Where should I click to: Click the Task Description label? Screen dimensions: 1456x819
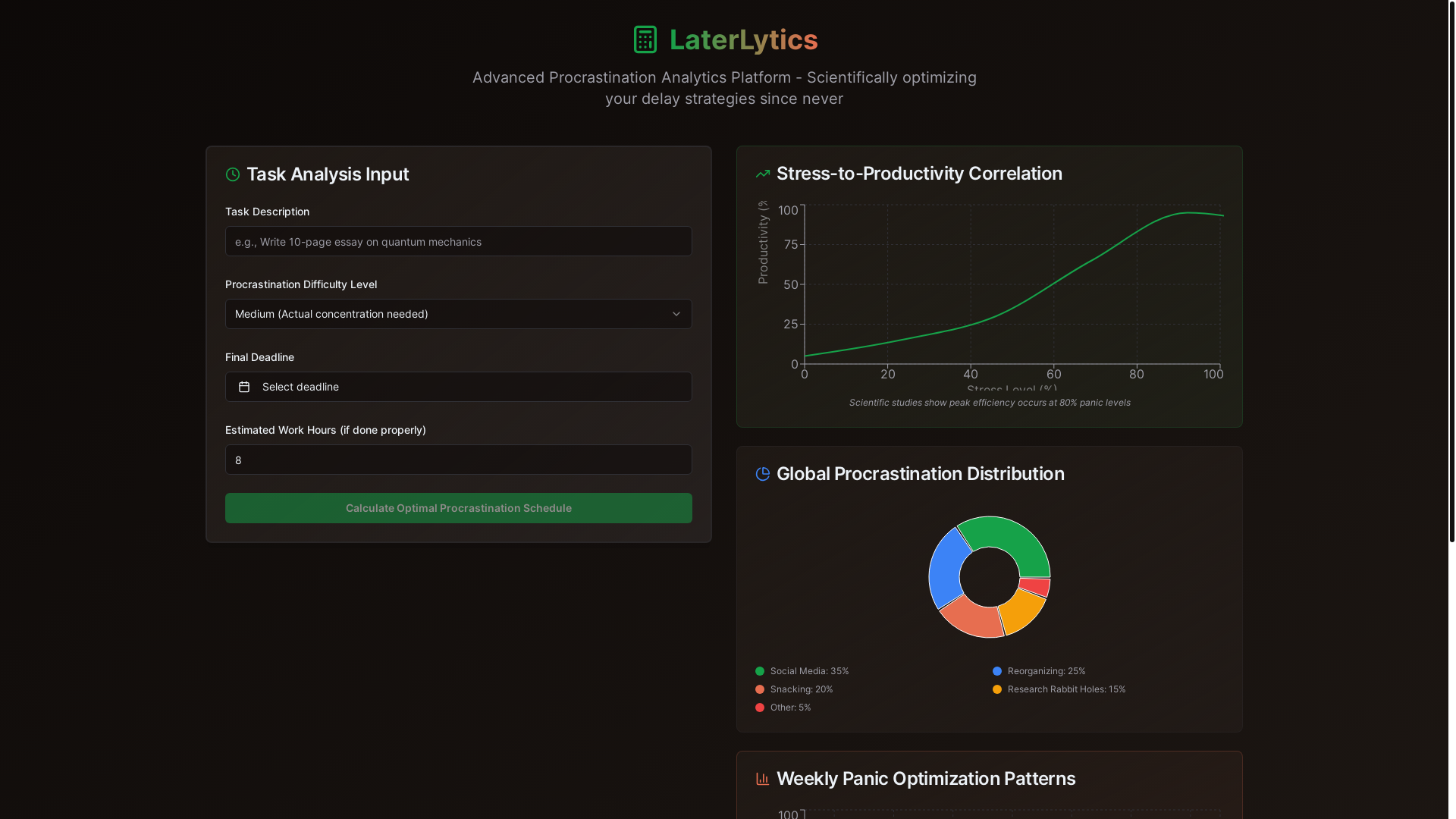click(267, 212)
